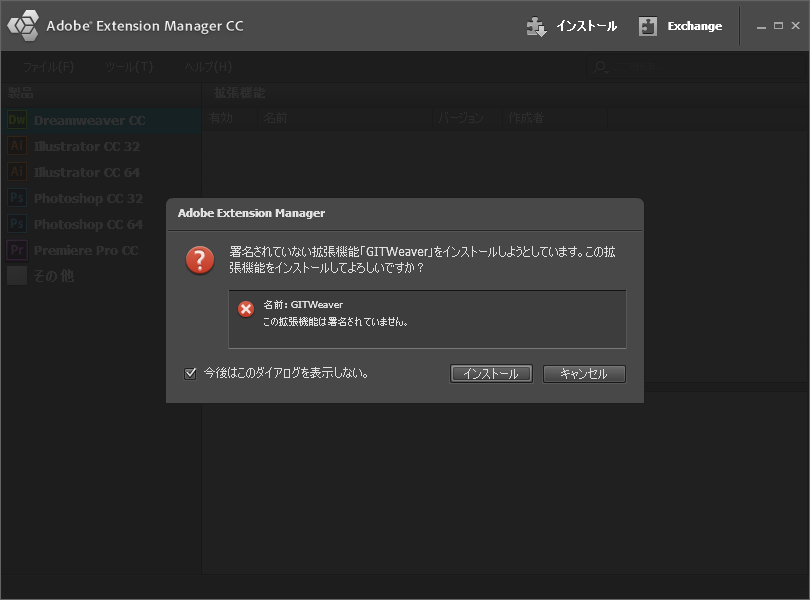Viewport: 810px width, 600px height.
Task: Click the インストール icon in the title bar
Action: 537,27
